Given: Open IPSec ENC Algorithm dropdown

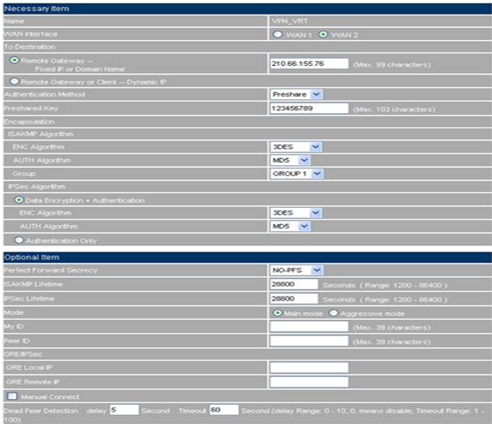Looking at the screenshot, I should (296, 213).
